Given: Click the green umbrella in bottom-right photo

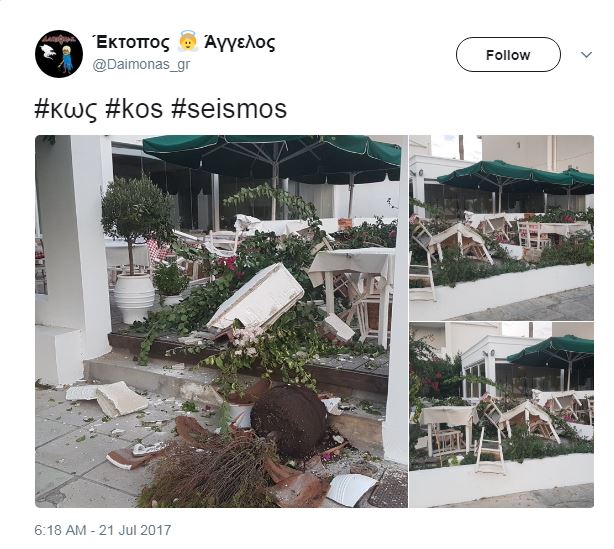Looking at the screenshot, I should click(551, 350).
